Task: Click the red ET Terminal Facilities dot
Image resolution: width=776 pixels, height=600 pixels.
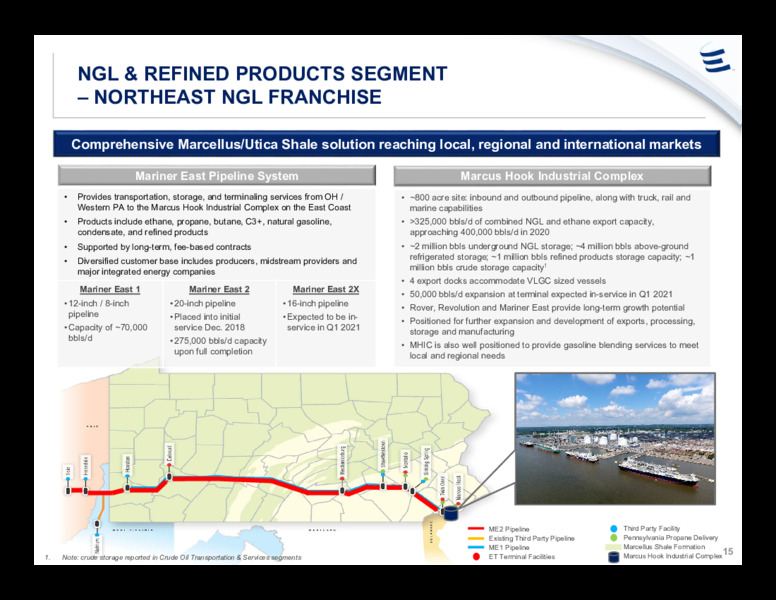Action: (x=476, y=557)
